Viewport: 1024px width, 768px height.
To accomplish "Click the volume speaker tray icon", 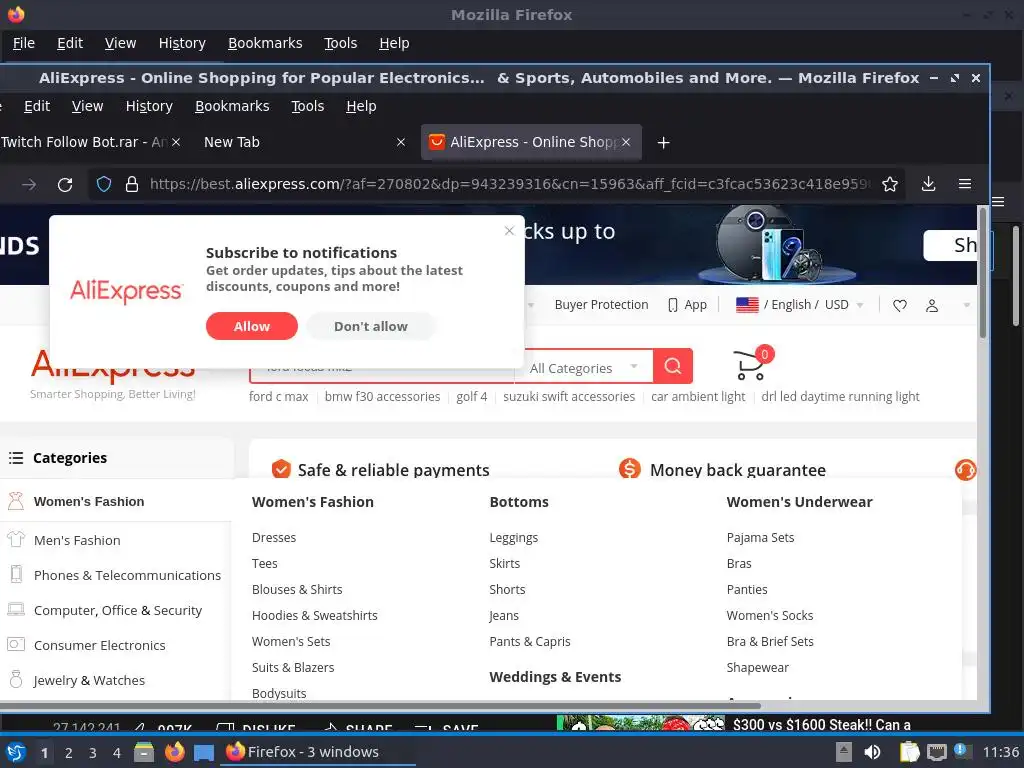I will point(872,752).
